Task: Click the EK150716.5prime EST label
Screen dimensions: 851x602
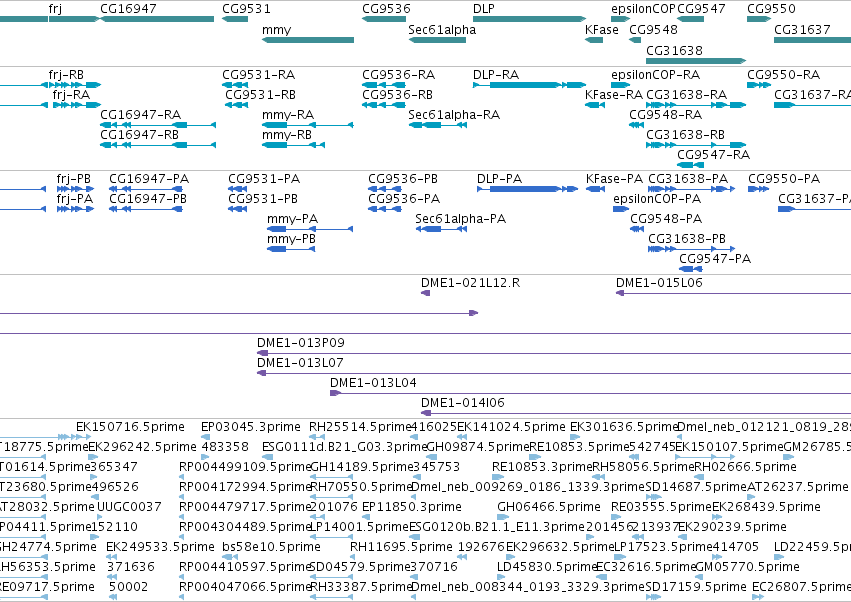Action: (x=130, y=427)
